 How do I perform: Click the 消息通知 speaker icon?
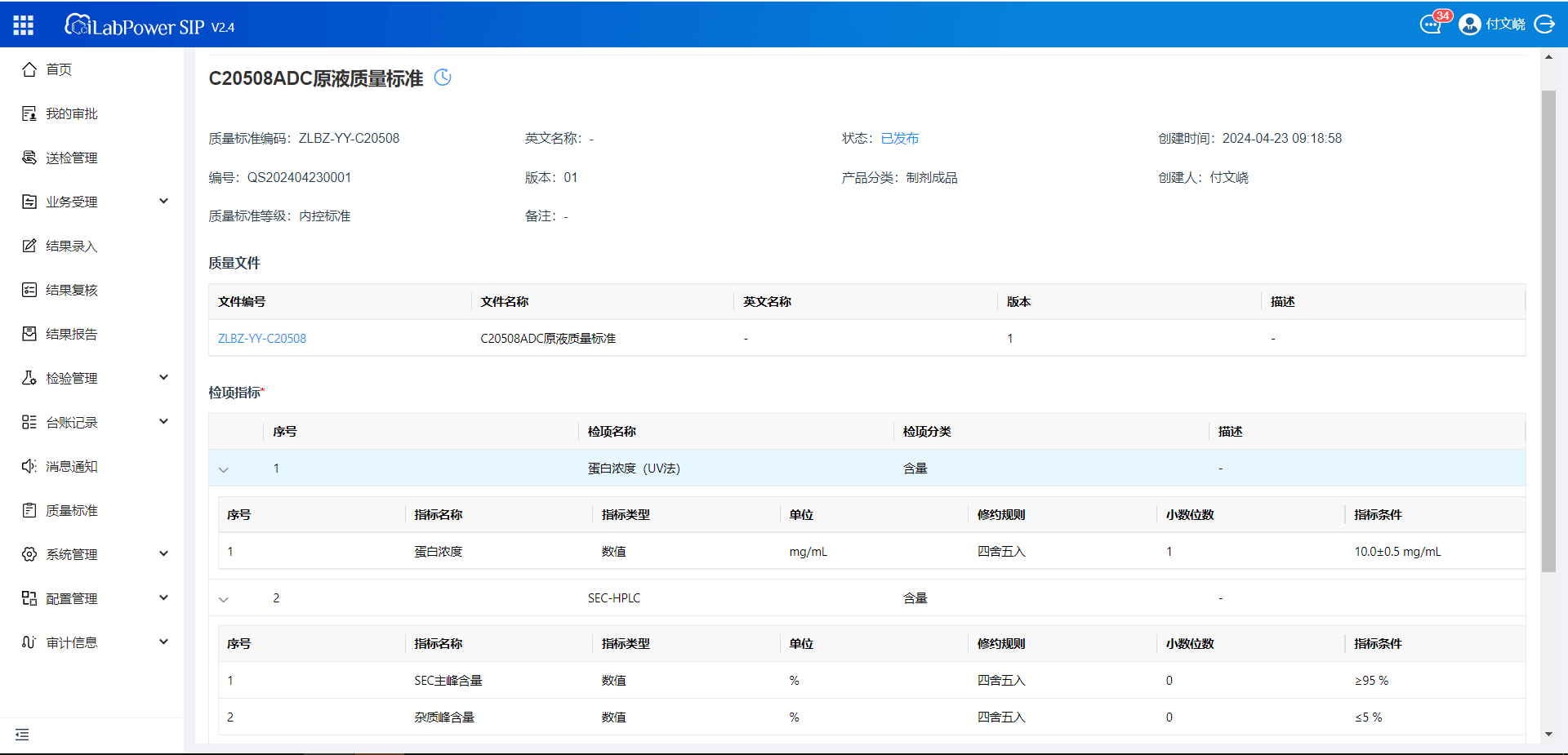(29, 466)
